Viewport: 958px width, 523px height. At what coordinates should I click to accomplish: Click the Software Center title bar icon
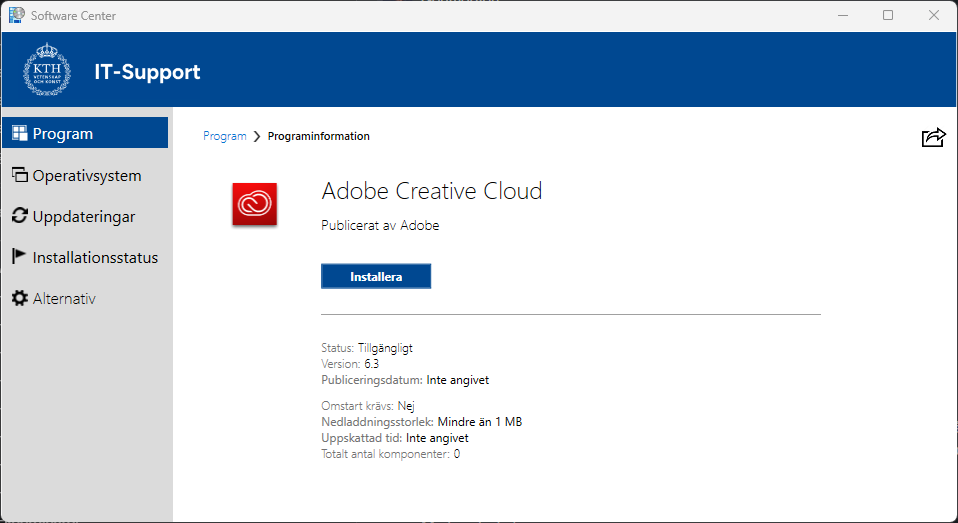coord(16,15)
